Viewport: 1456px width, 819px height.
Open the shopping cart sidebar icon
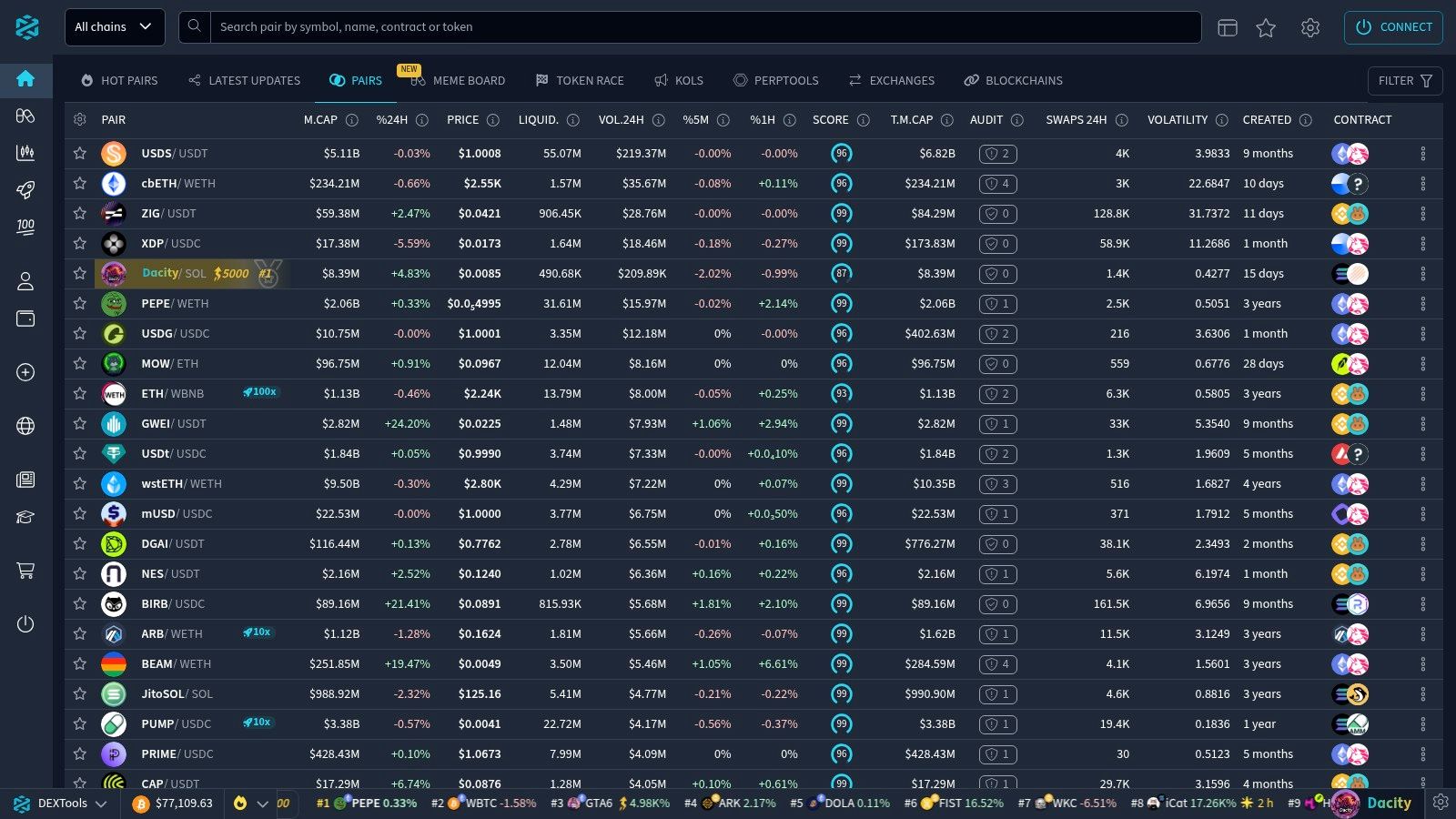pos(25,571)
